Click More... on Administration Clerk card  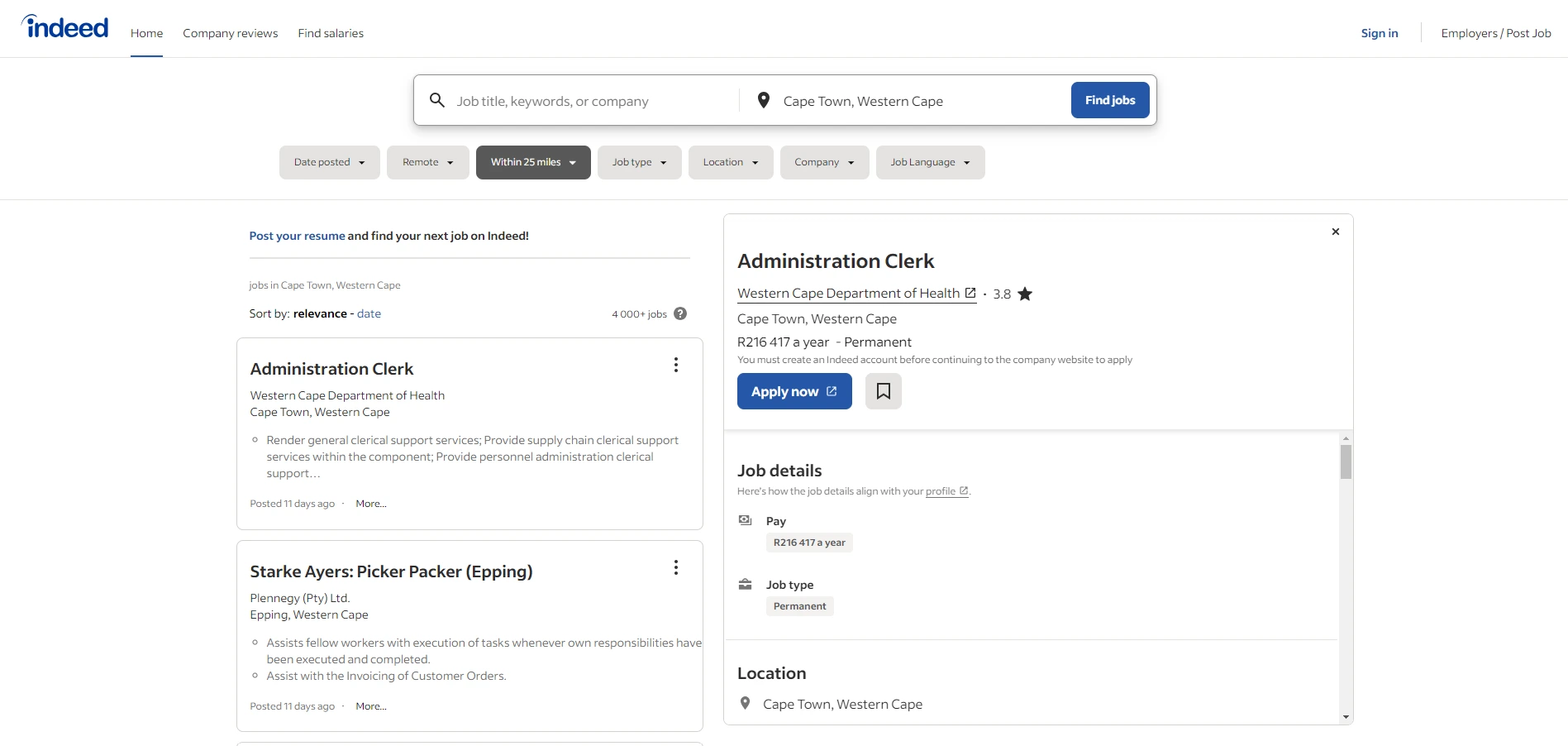(x=371, y=504)
